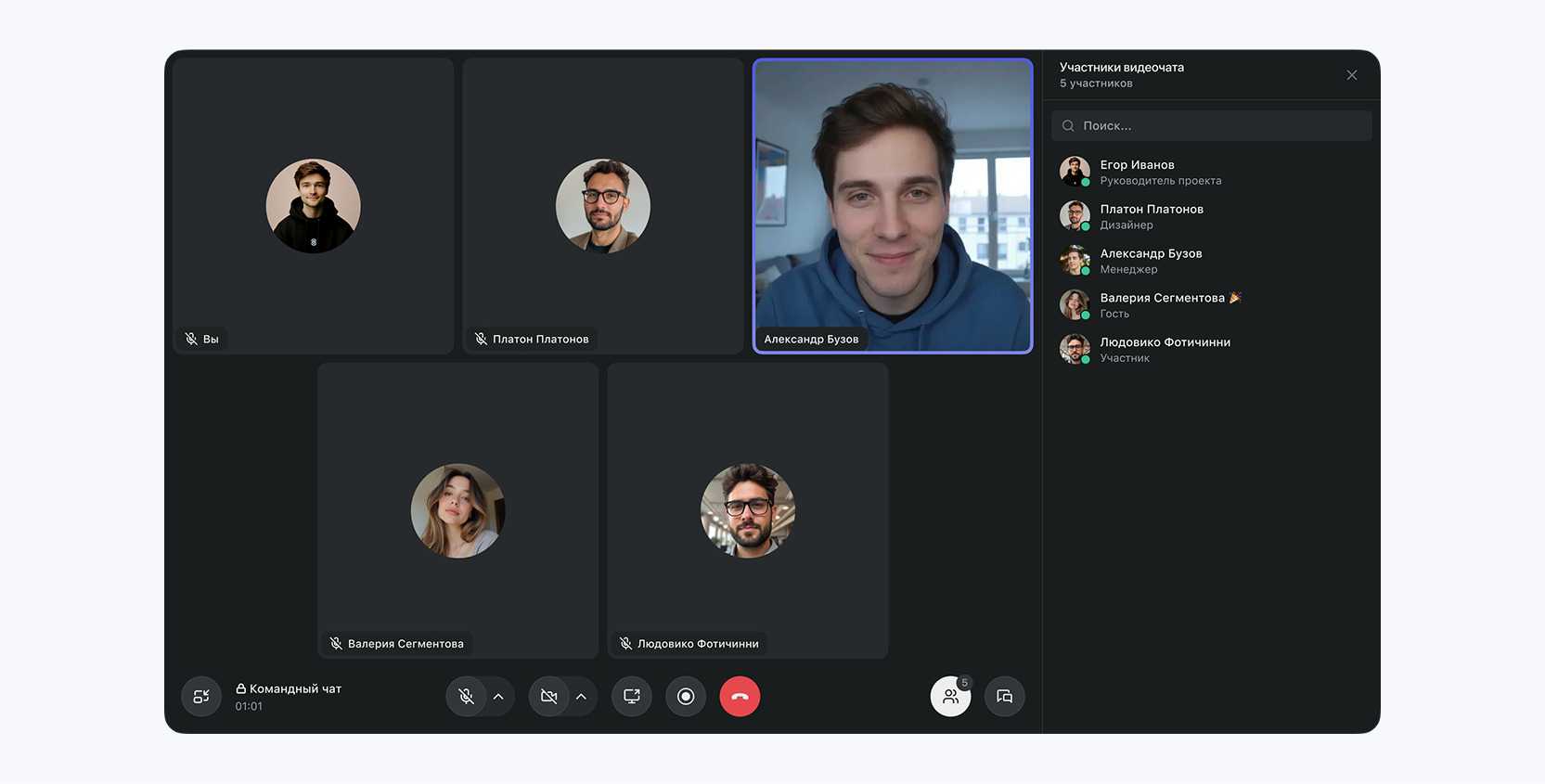
Task: Turn on the camera
Action: (549, 697)
